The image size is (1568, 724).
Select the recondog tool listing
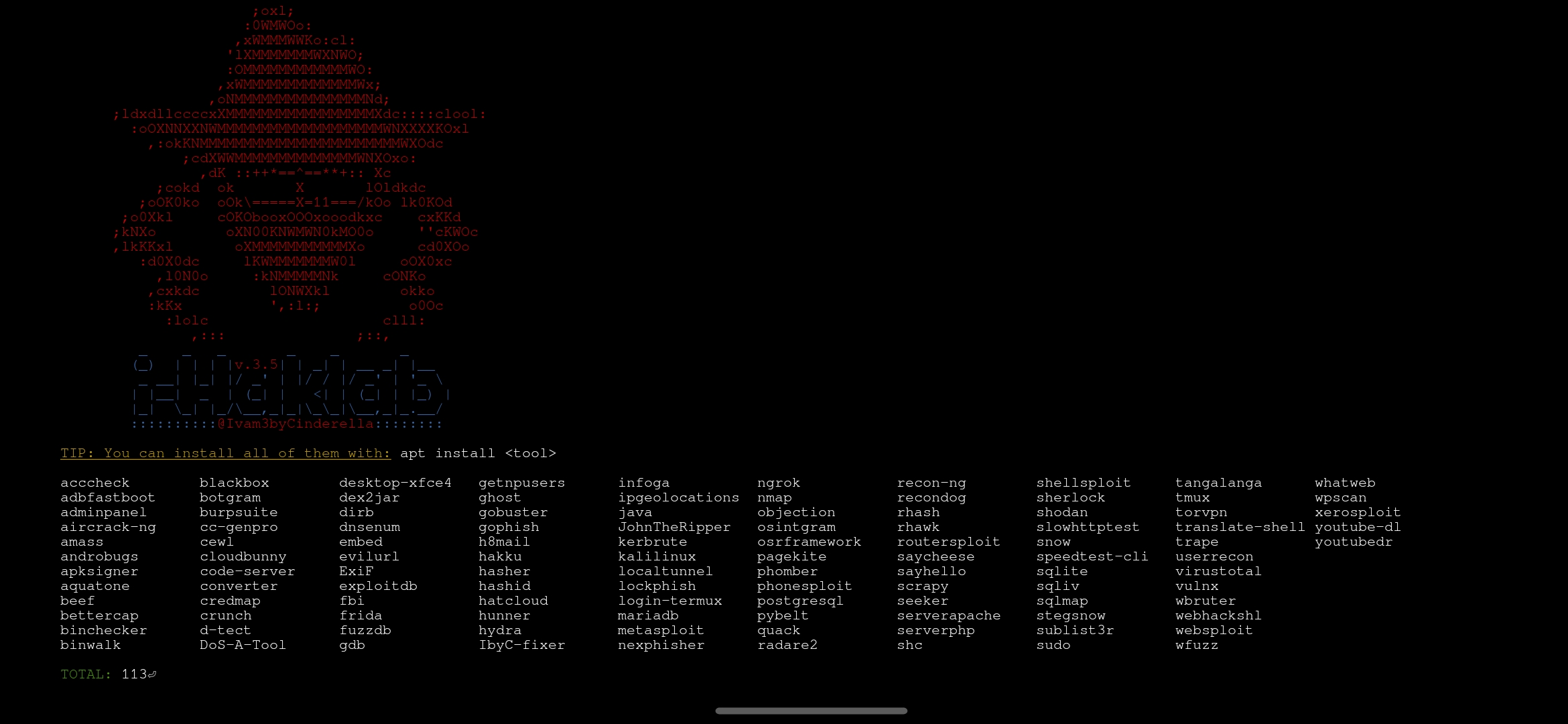click(929, 497)
